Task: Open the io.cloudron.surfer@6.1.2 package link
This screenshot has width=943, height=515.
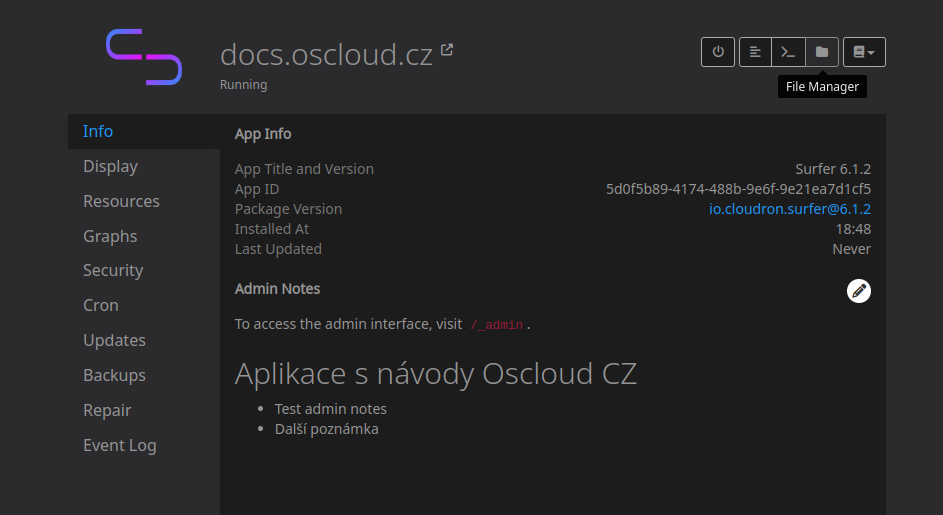Action: click(x=789, y=209)
